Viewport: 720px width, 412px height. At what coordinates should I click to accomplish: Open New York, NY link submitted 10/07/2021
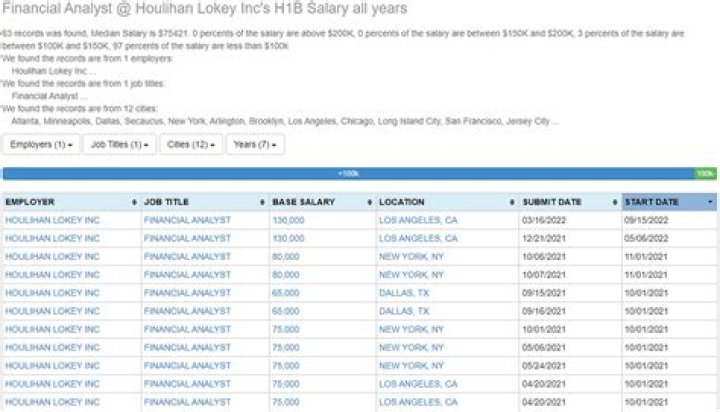click(x=411, y=275)
